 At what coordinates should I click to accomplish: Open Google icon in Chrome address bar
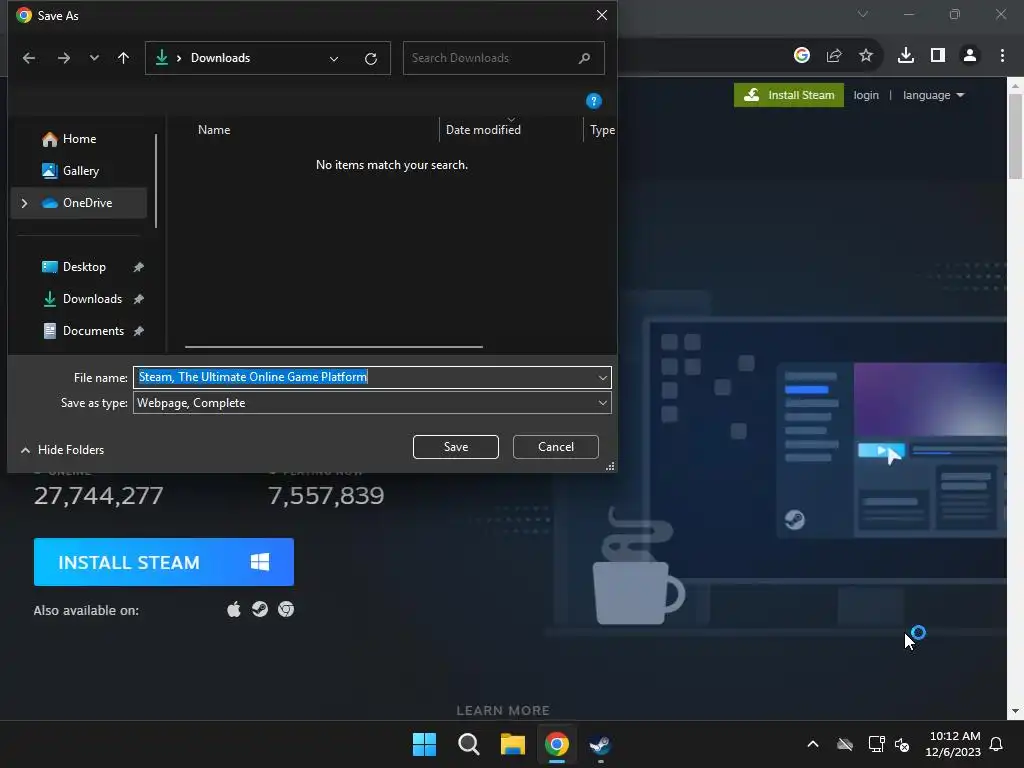[802, 56]
